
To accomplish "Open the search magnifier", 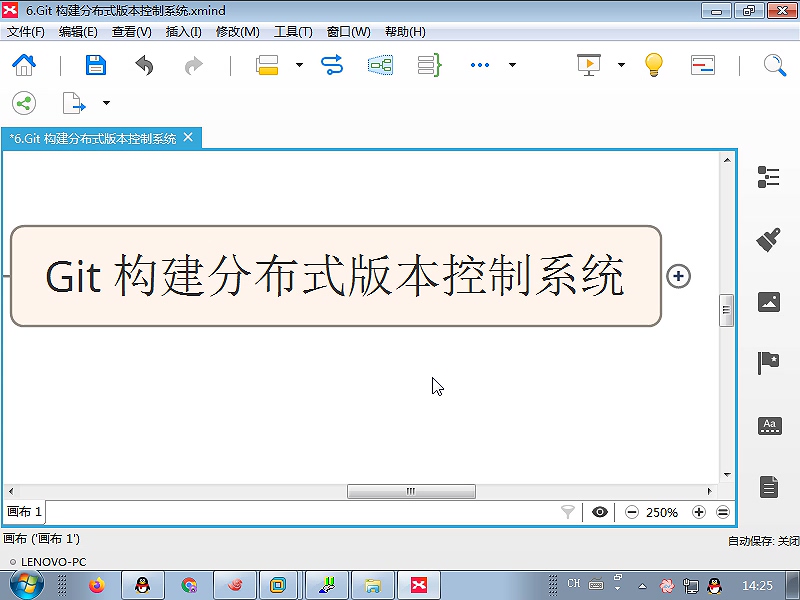I will [774, 65].
